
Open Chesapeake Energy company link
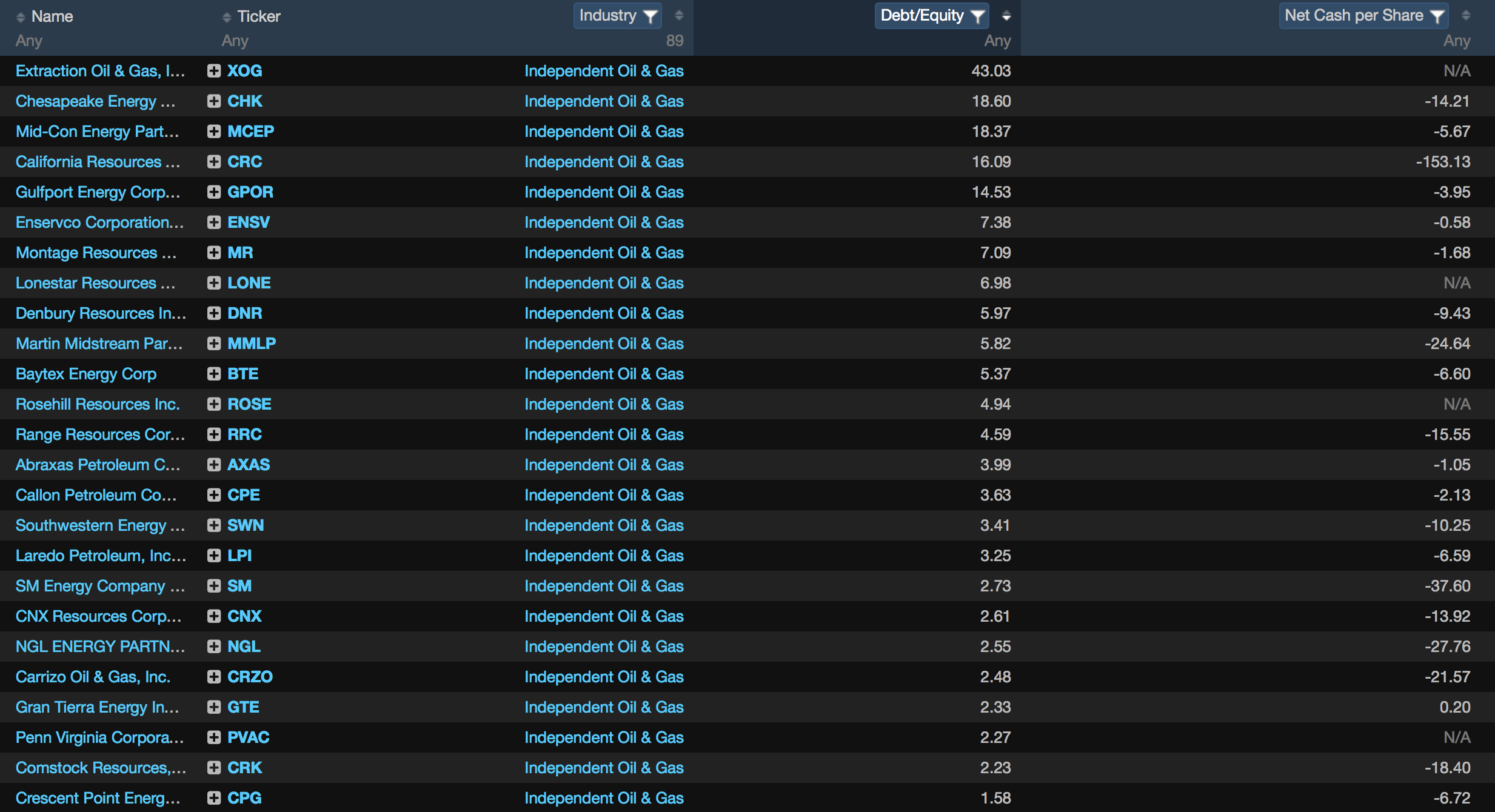(x=96, y=101)
